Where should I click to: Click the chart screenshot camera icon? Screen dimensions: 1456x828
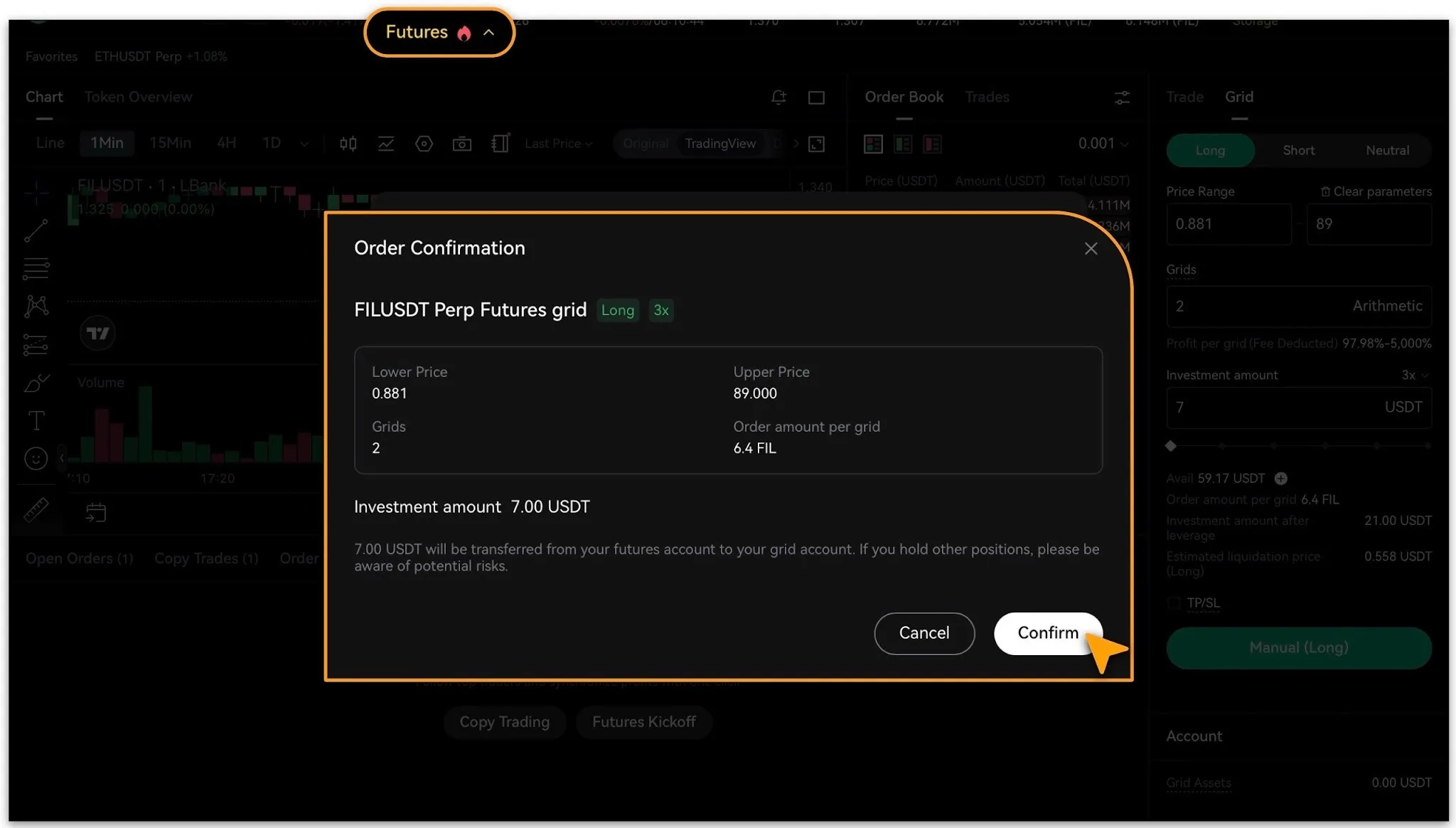coord(462,144)
